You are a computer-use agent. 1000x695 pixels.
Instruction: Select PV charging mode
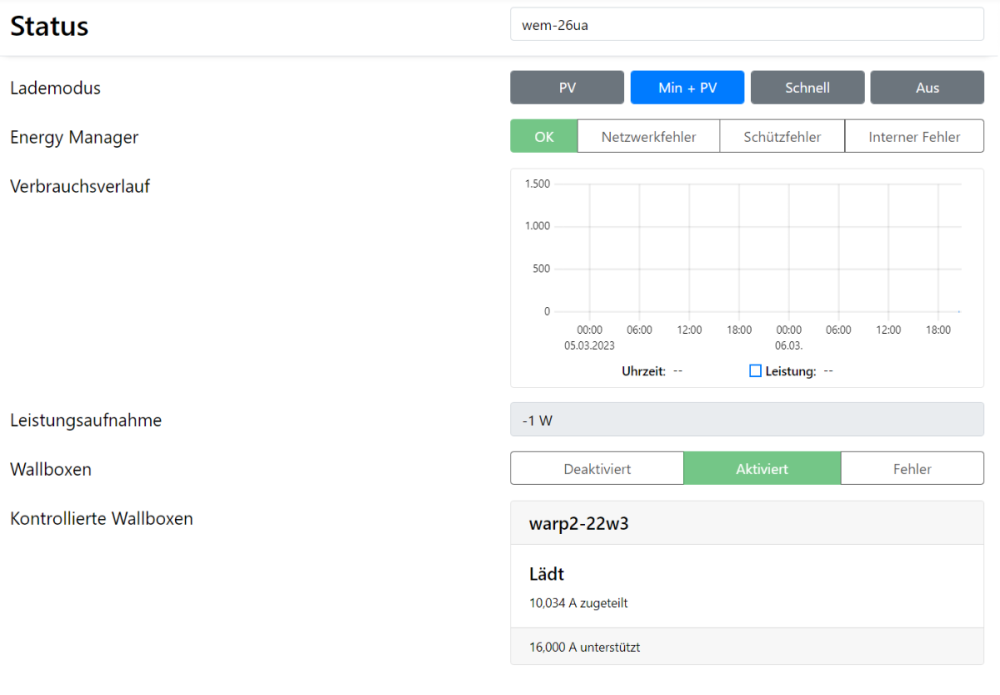click(567, 88)
